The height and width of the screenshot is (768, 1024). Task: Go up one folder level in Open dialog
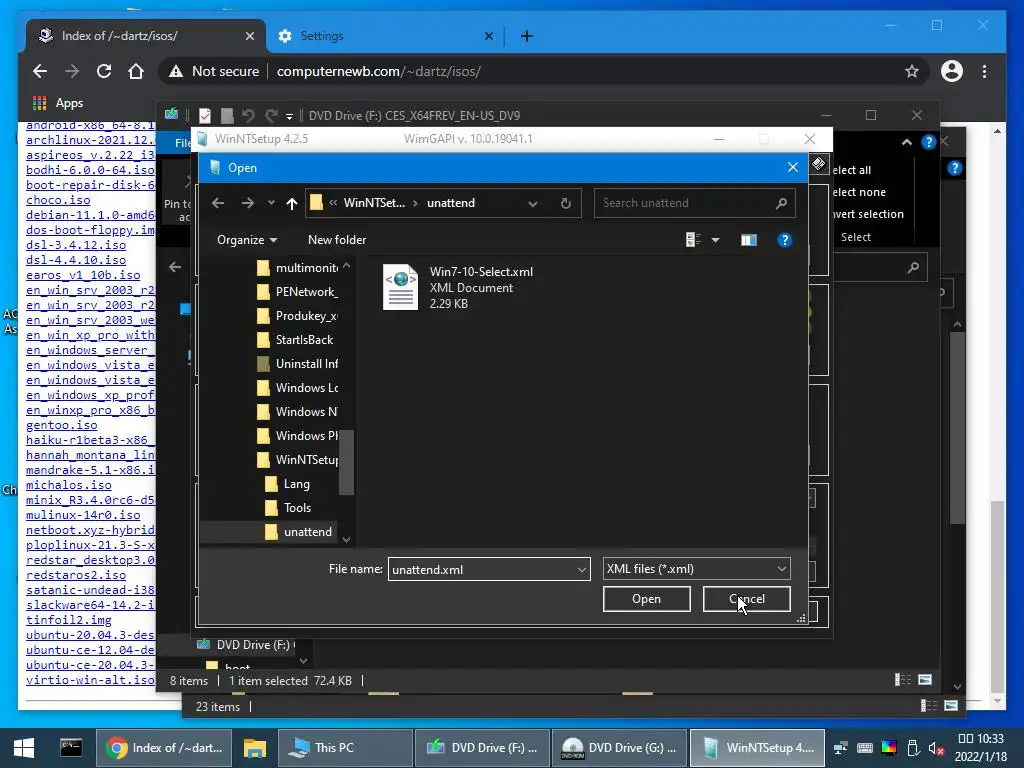[292, 203]
